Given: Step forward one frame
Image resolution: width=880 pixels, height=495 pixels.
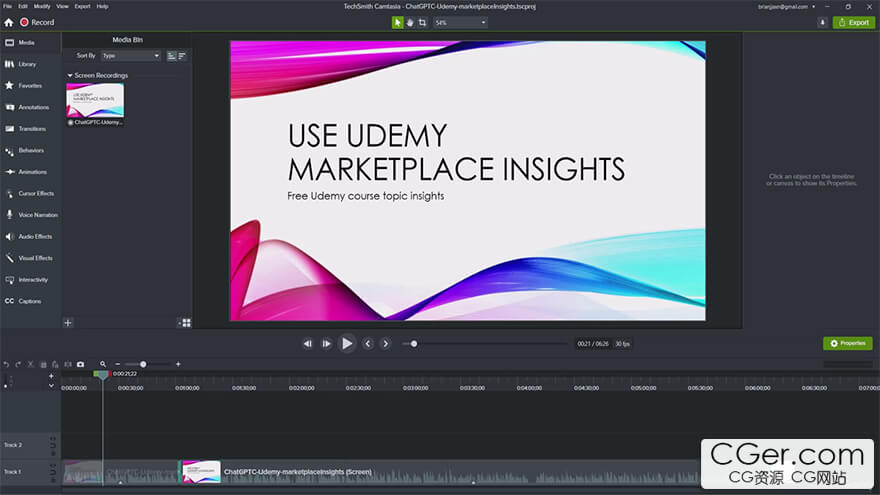Looking at the screenshot, I should point(326,343).
